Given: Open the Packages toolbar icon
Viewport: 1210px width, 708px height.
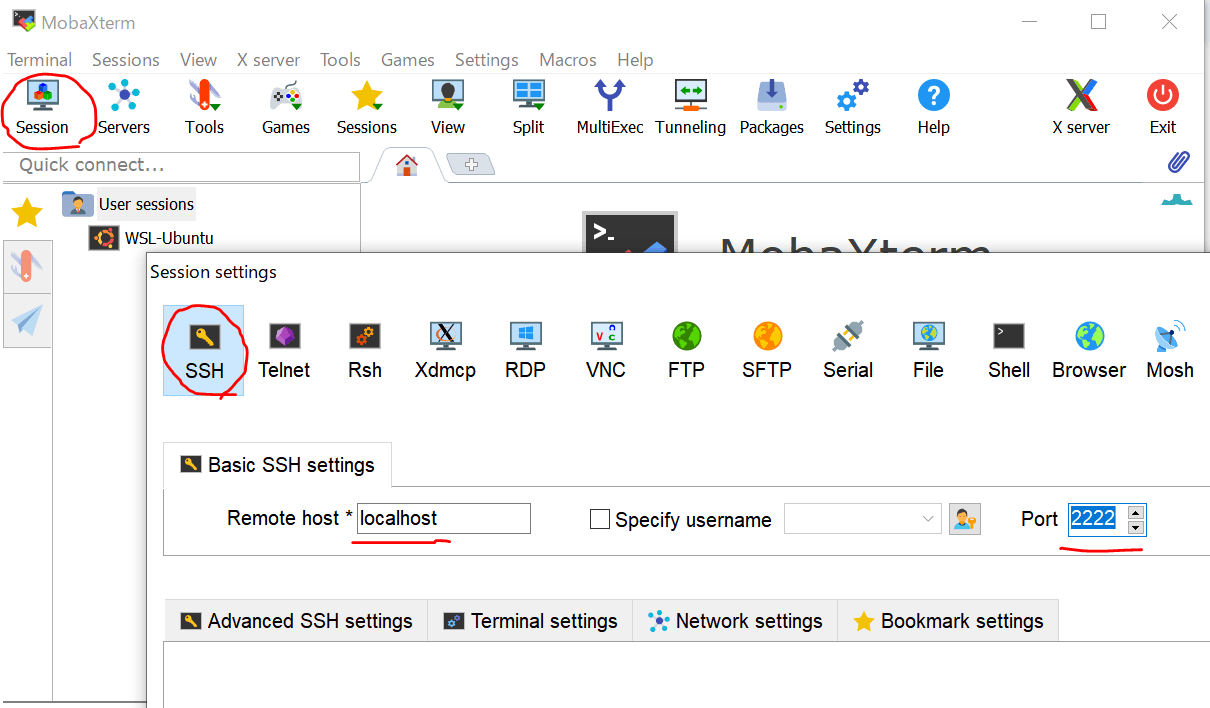Looking at the screenshot, I should point(772,108).
